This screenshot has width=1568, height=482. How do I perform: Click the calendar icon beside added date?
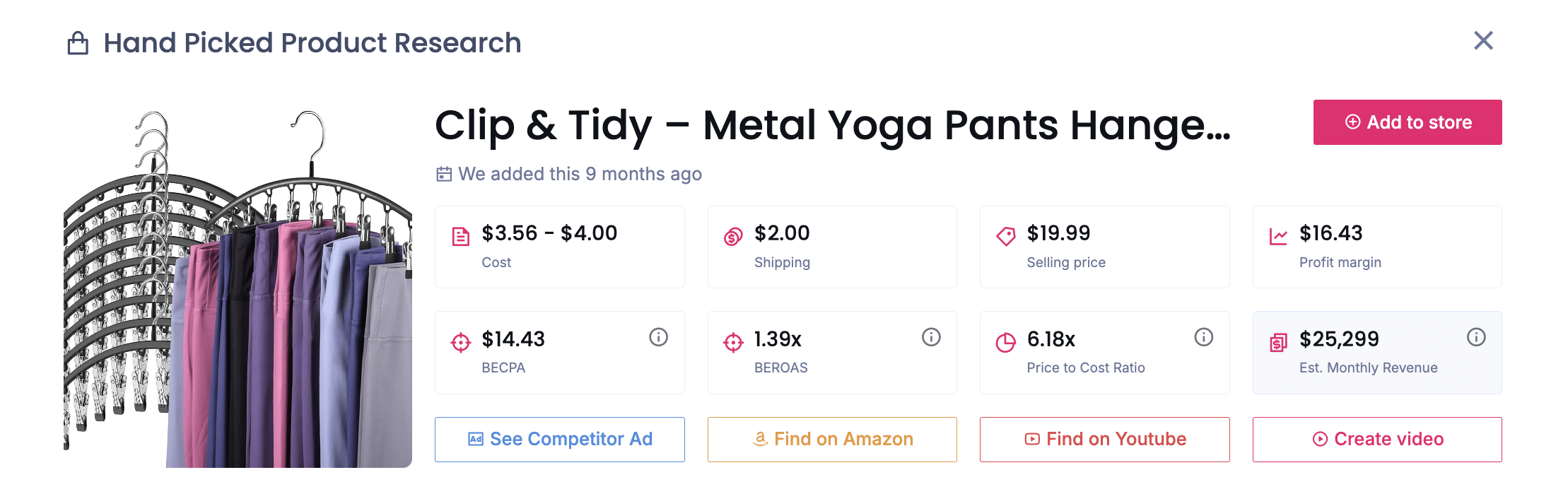click(444, 174)
